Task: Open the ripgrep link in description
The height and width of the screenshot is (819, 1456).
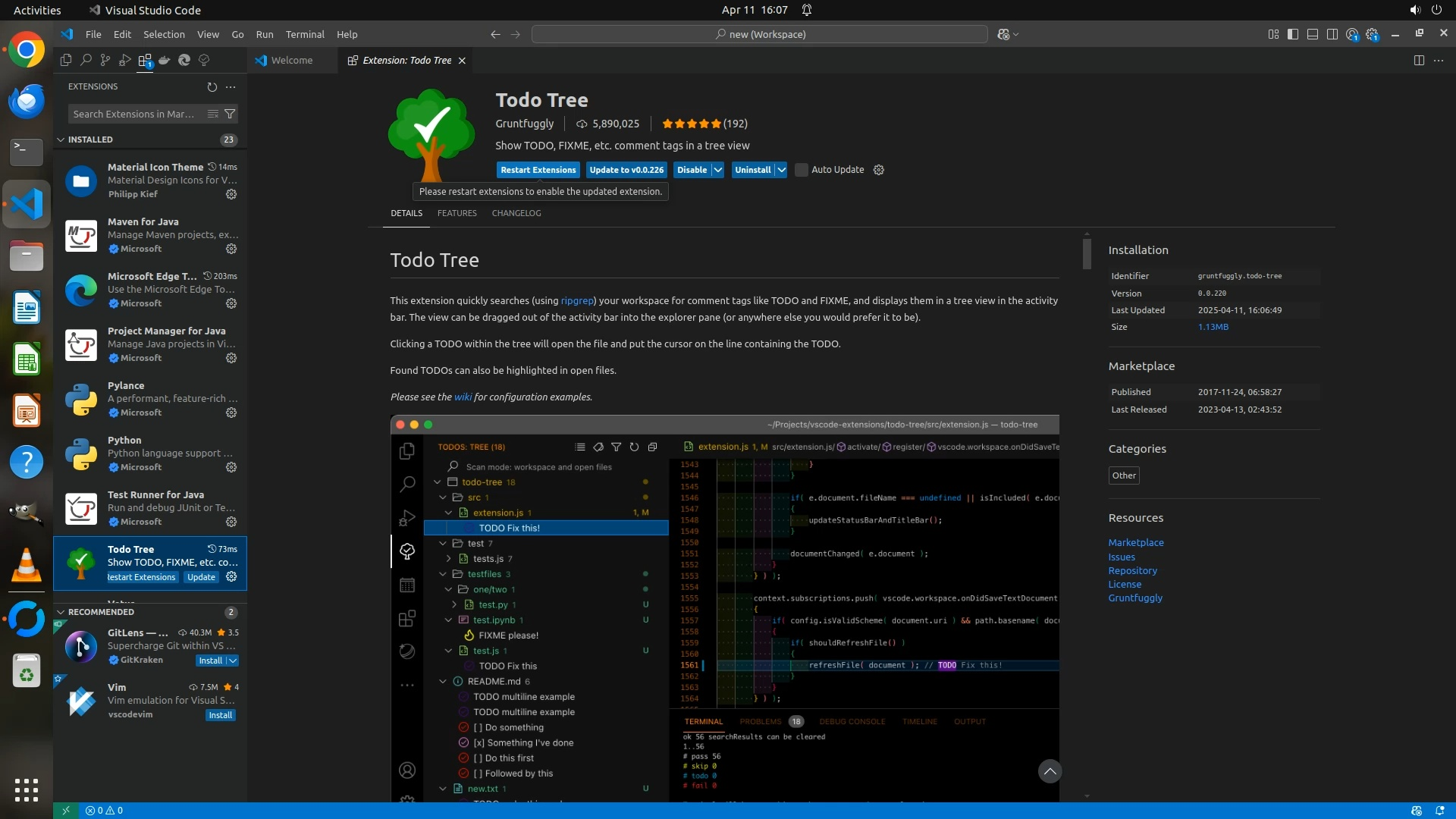Action: click(576, 301)
